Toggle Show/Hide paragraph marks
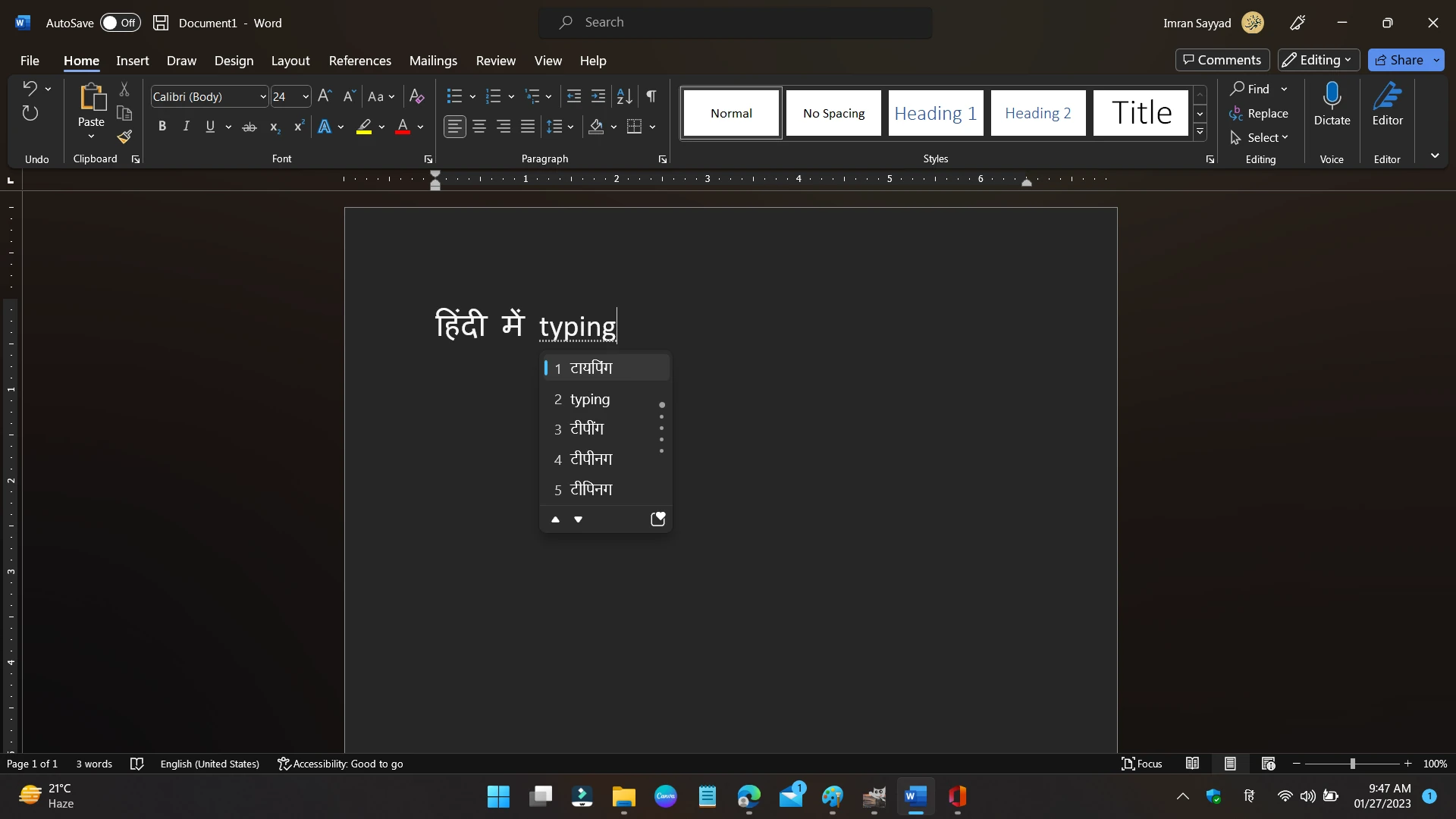The width and height of the screenshot is (1456, 819). 651,96
